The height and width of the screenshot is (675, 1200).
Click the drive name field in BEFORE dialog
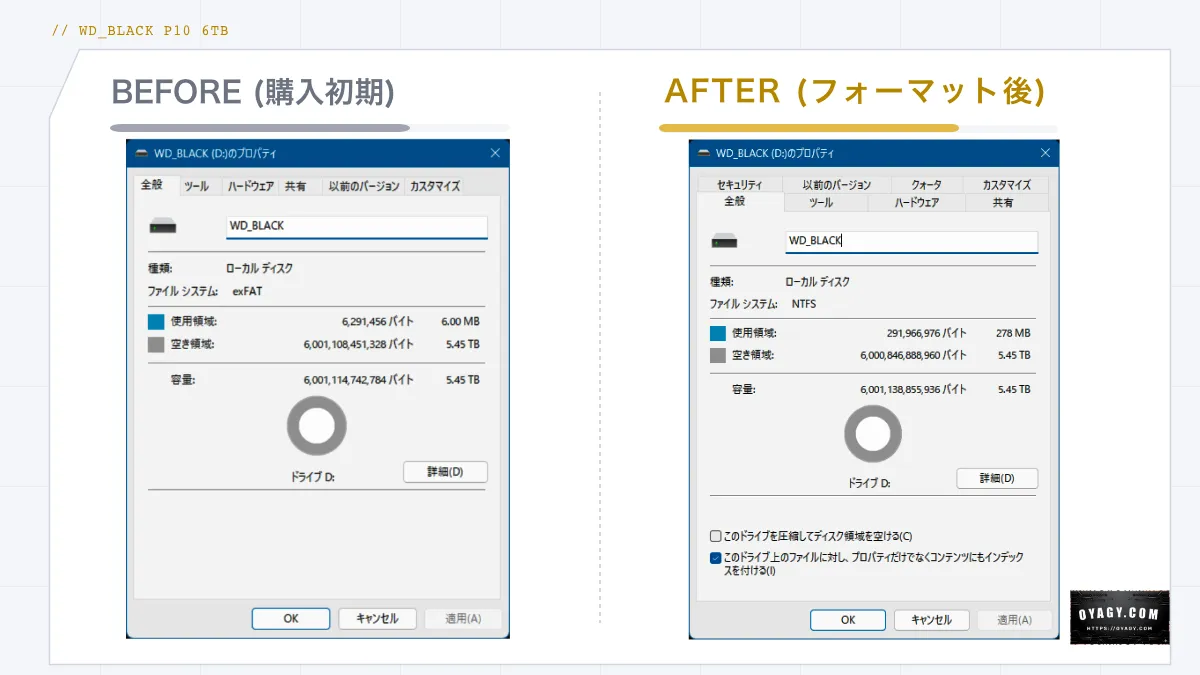coord(357,226)
